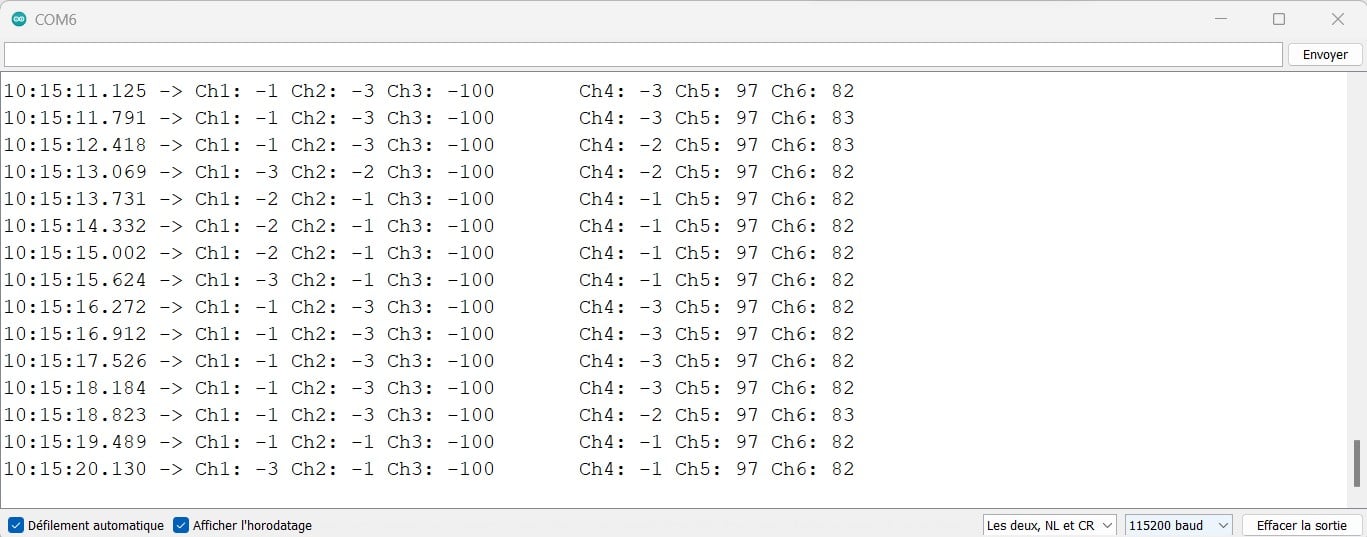Click the output line timestamped 10:15:20.130
This screenshot has width=1367, height=537.
point(428,469)
